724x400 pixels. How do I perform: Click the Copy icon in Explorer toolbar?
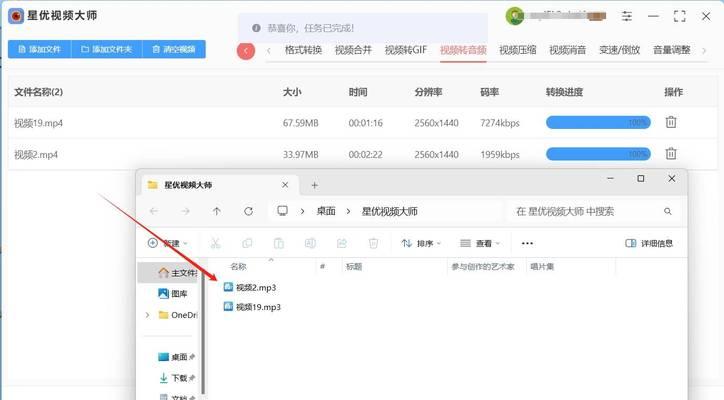(247, 243)
